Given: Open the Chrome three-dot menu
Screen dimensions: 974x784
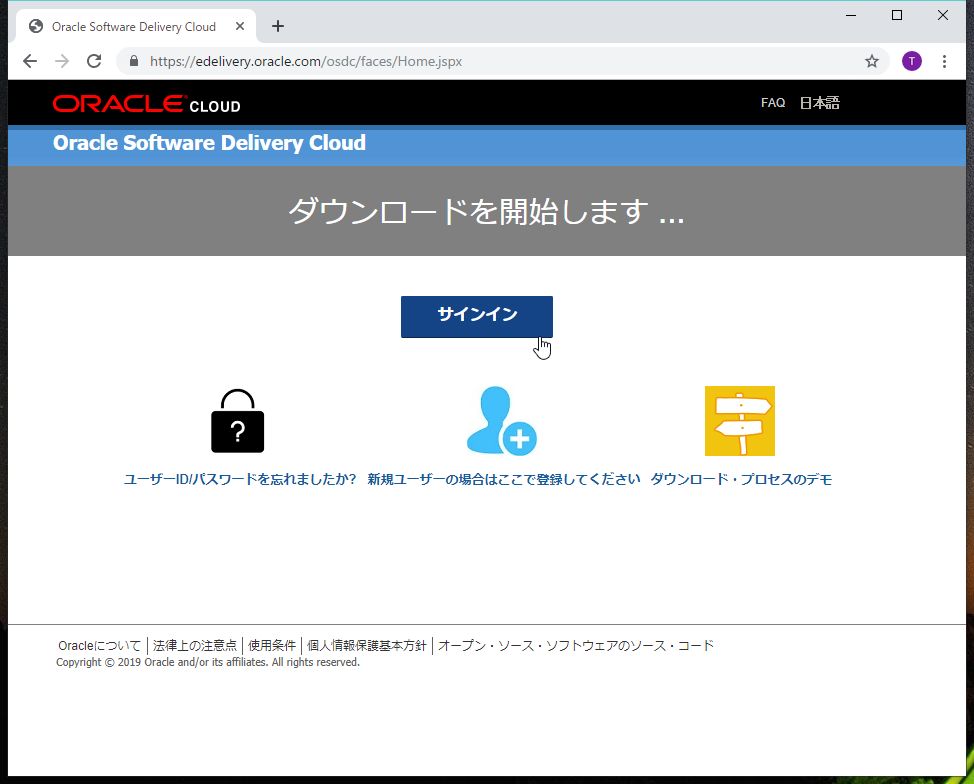Looking at the screenshot, I should [x=945, y=61].
